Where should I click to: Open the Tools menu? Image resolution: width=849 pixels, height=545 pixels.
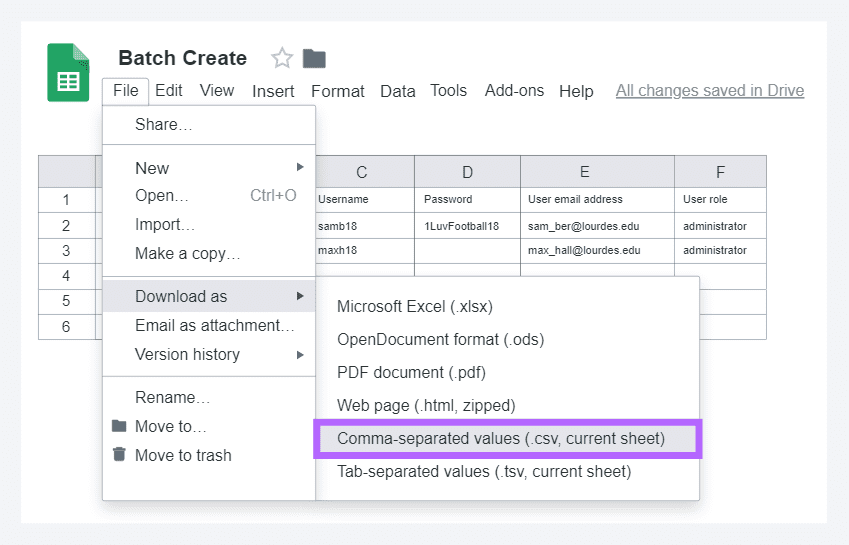pos(448,90)
